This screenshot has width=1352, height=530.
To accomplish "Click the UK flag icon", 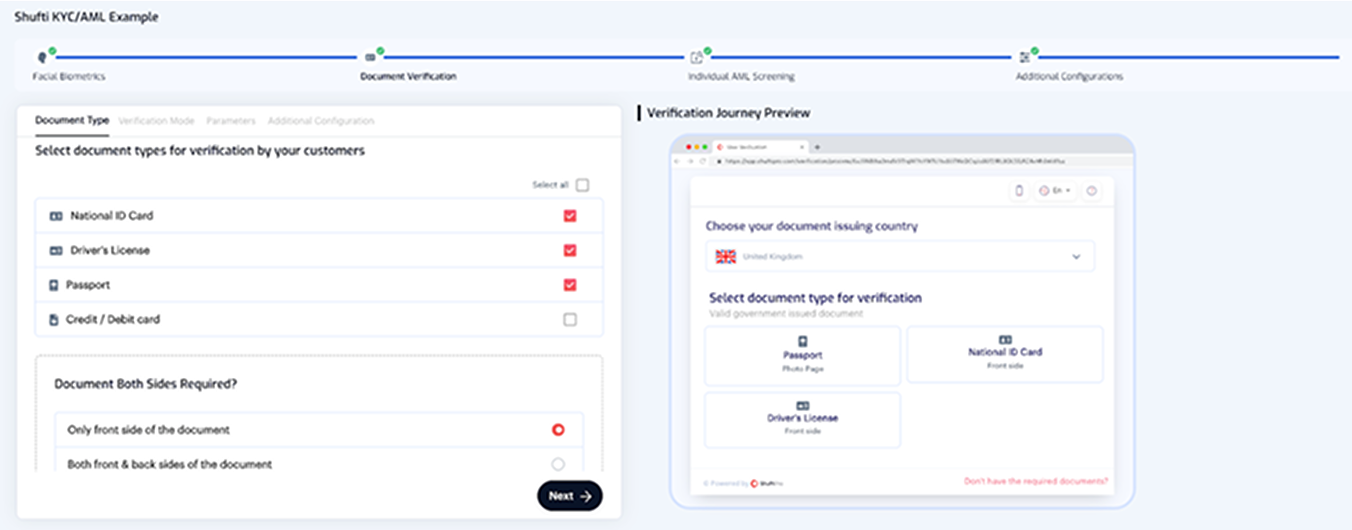I will pos(726,257).
